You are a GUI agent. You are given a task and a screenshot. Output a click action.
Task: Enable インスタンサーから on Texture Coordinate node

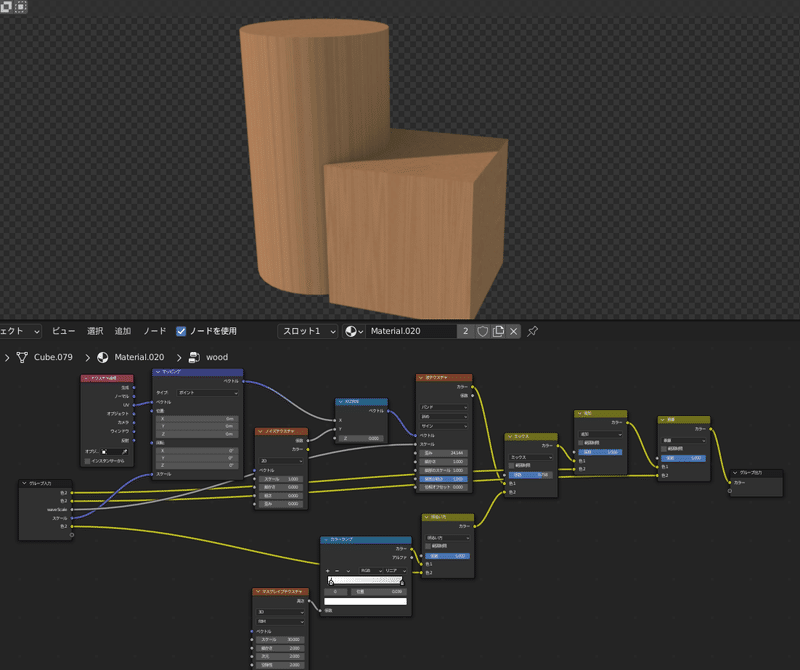click(x=88, y=461)
